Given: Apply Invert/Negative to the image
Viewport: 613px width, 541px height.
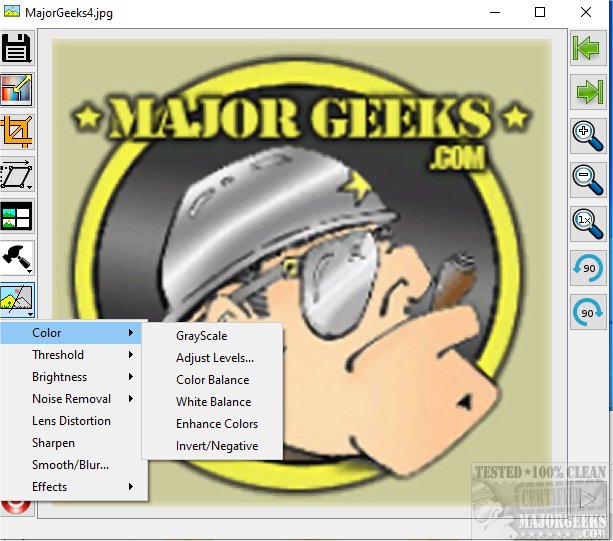Looking at the screenshot, I should point(212,446).
